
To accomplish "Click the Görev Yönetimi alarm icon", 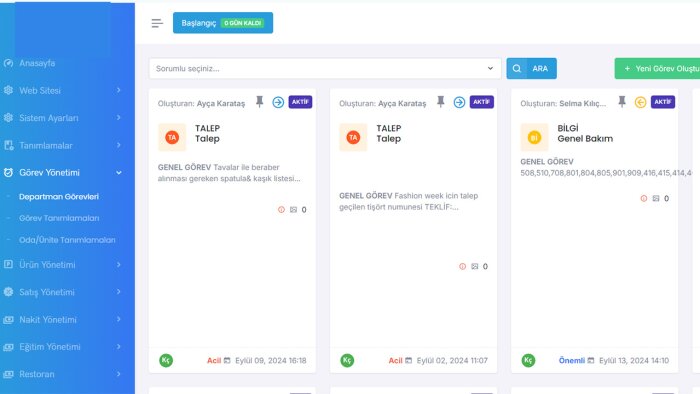I will pyautogui.click(x=8, y=172).
